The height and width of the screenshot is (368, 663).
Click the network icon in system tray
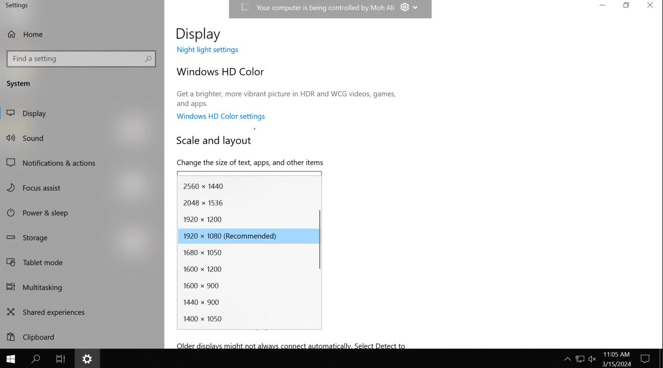click(x=580, y=359)
